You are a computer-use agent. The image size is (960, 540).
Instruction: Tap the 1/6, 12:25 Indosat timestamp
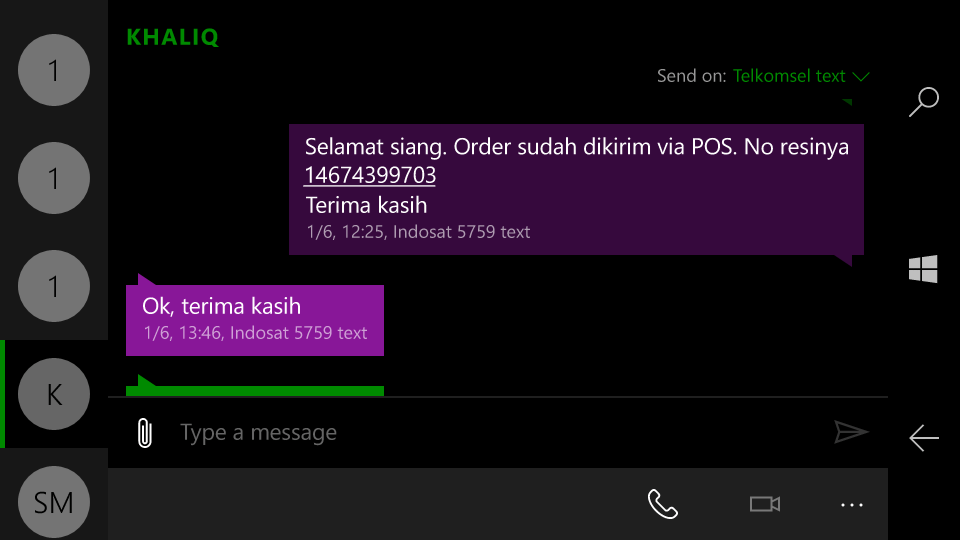pyautogui.click(x=418, y=232)
